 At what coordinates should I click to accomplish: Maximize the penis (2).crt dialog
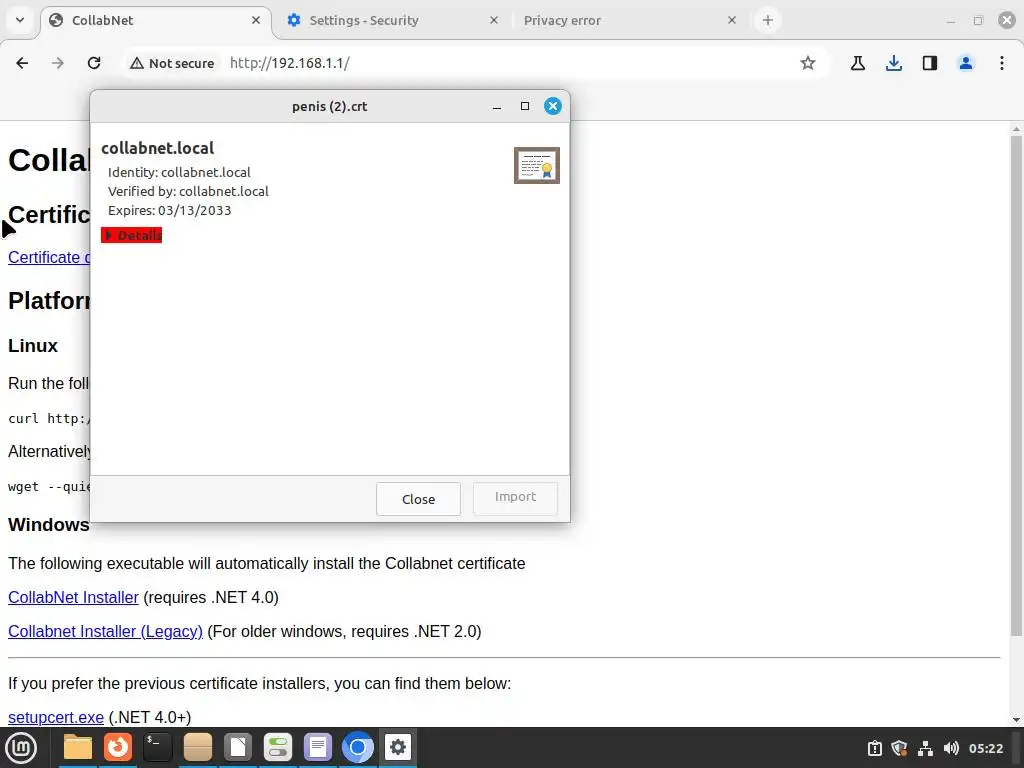(524, 106)
